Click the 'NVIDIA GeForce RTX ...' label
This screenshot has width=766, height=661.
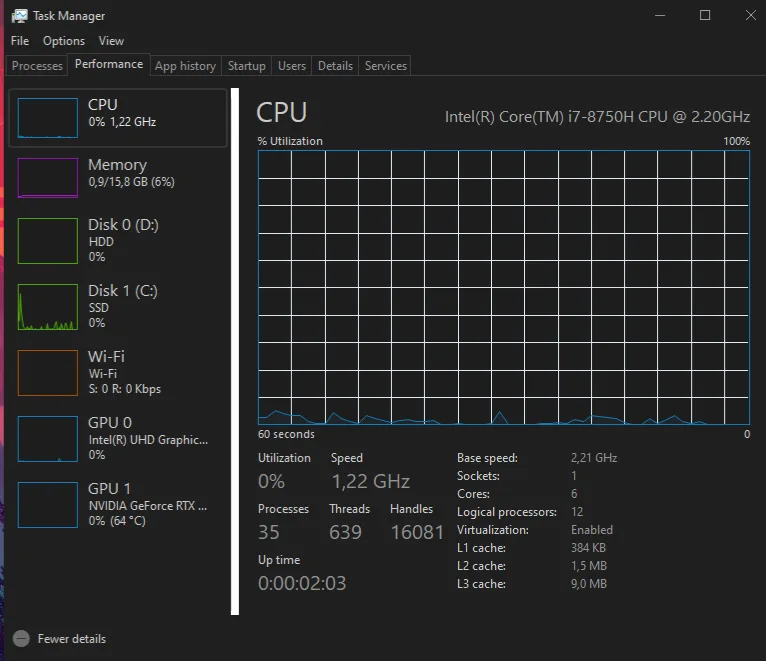coord(148,506)
